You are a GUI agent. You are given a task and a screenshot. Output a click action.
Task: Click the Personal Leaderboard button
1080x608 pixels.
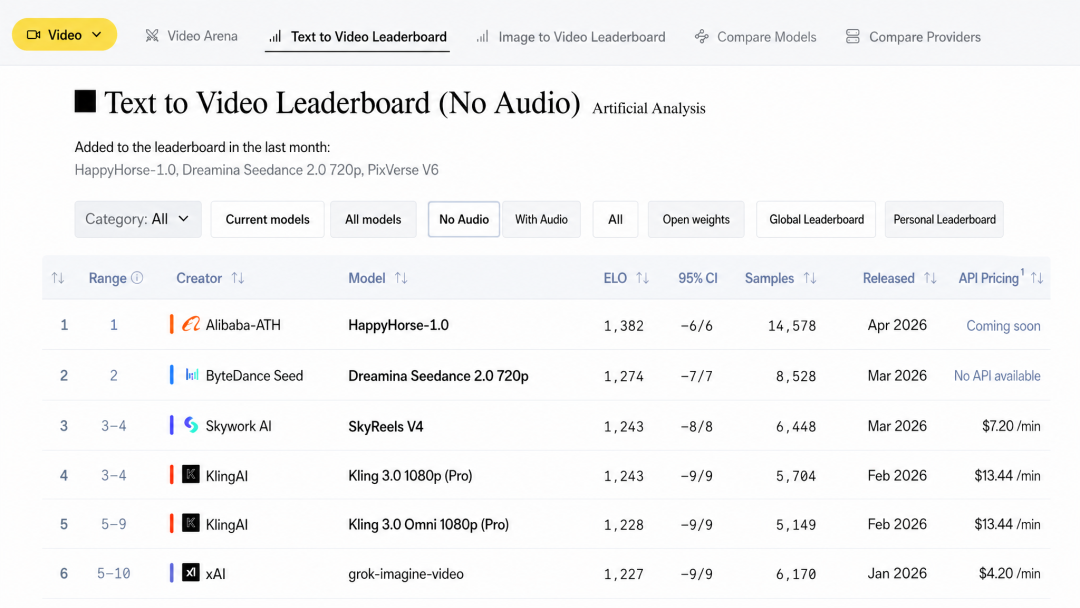coord(944,219)
